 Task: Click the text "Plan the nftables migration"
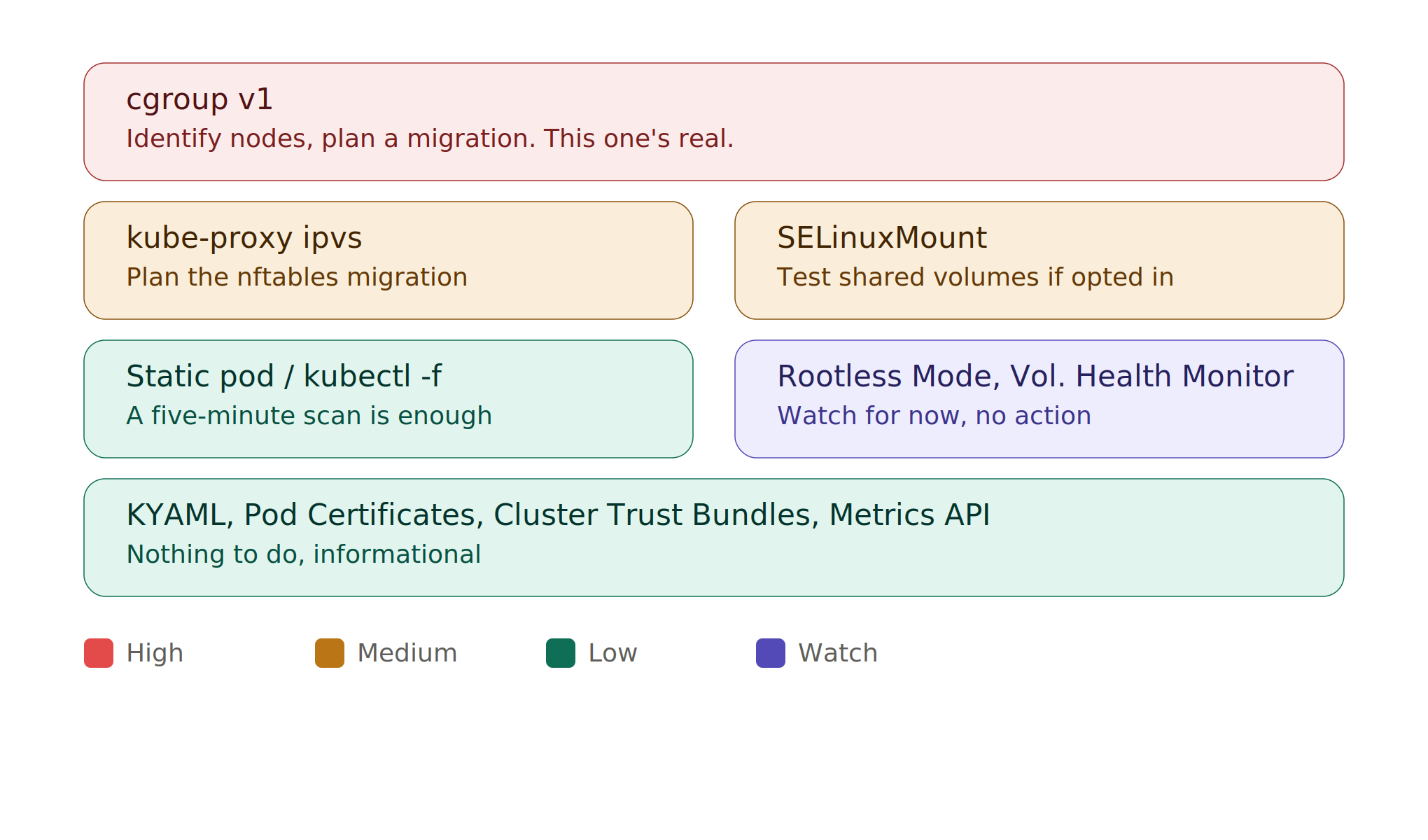click(x=297, y=277)
